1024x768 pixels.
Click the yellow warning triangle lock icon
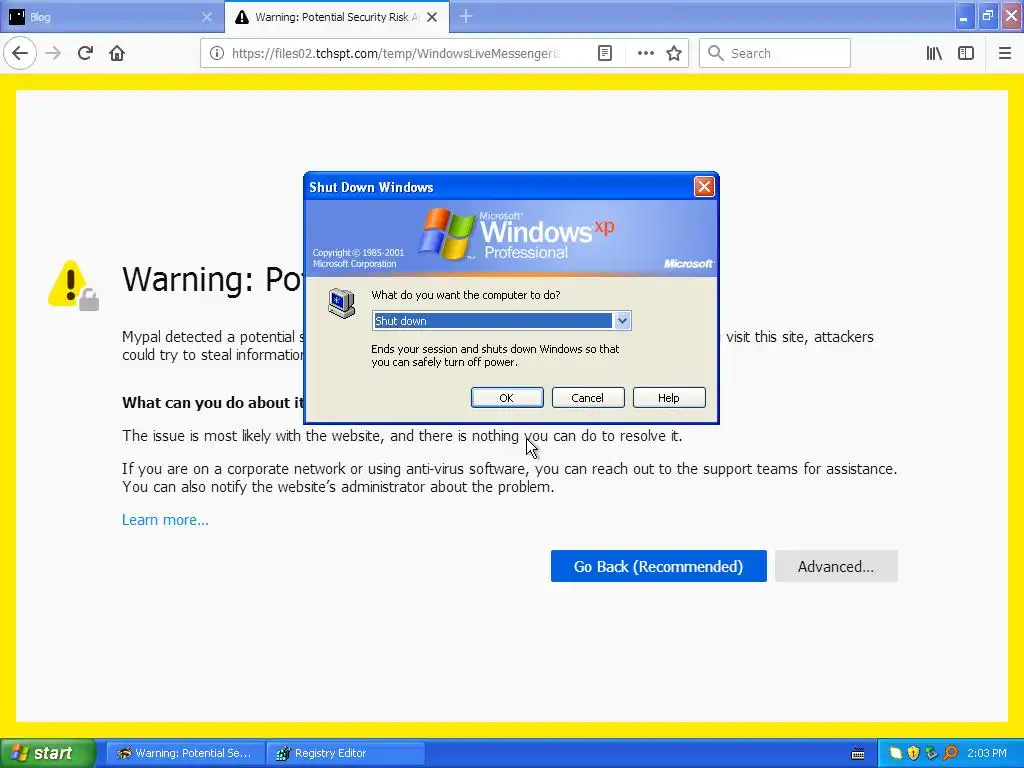tap(73, 285)
